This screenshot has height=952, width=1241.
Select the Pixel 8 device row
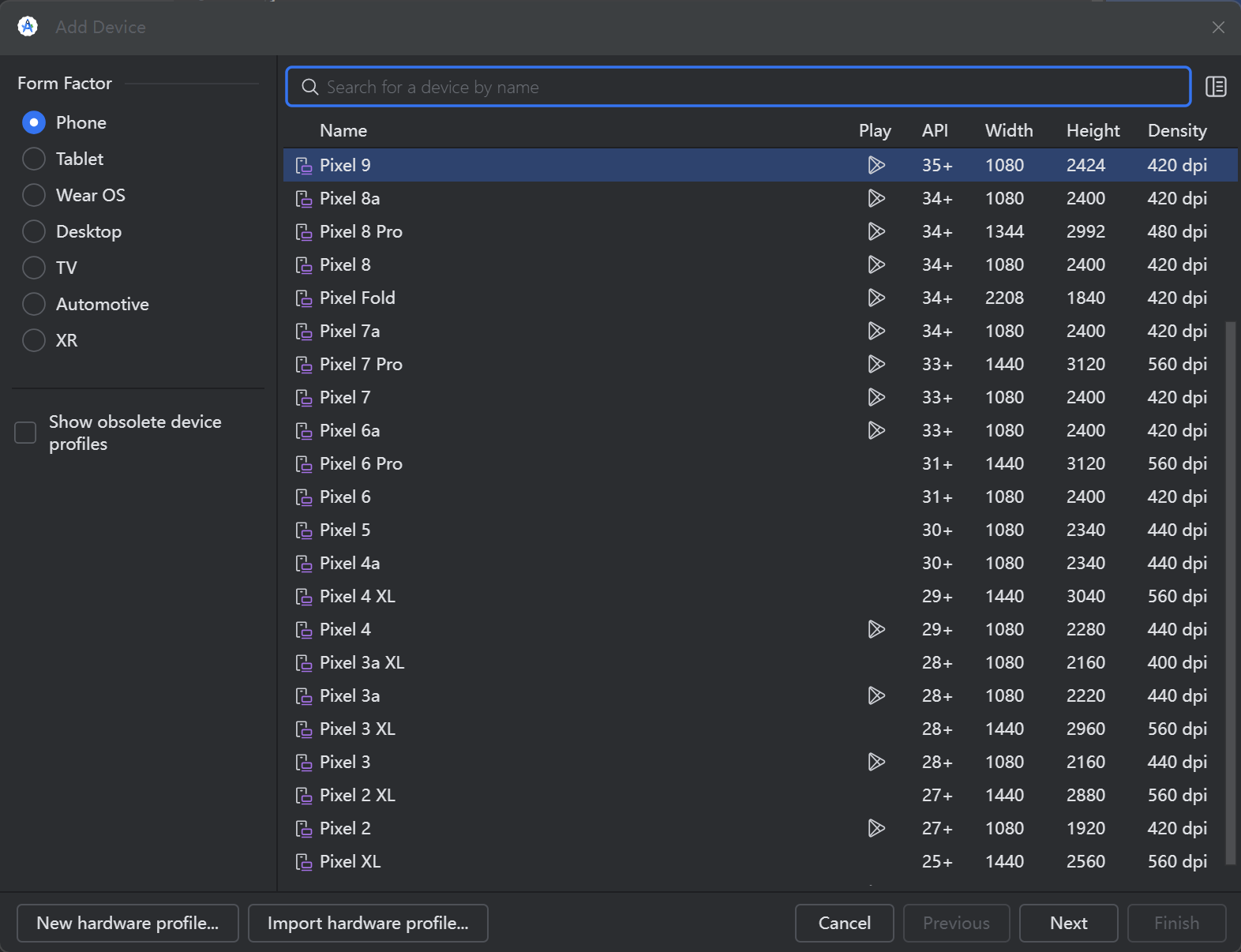click(760, 264)
